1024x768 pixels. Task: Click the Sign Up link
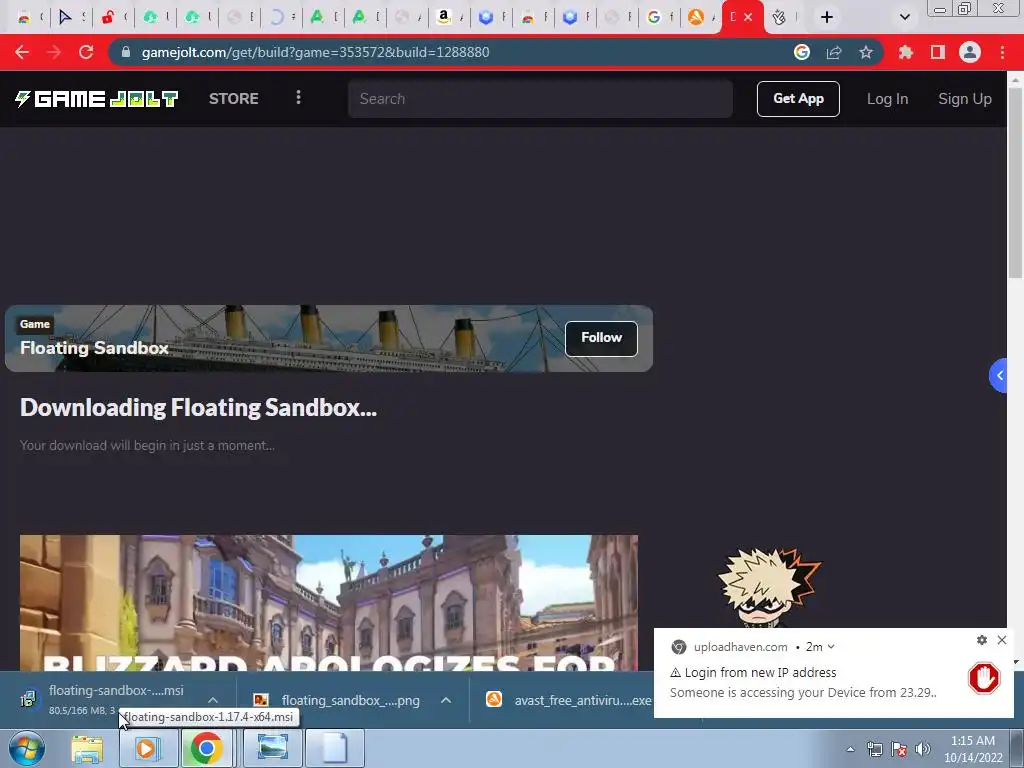(x=965, y=99)
